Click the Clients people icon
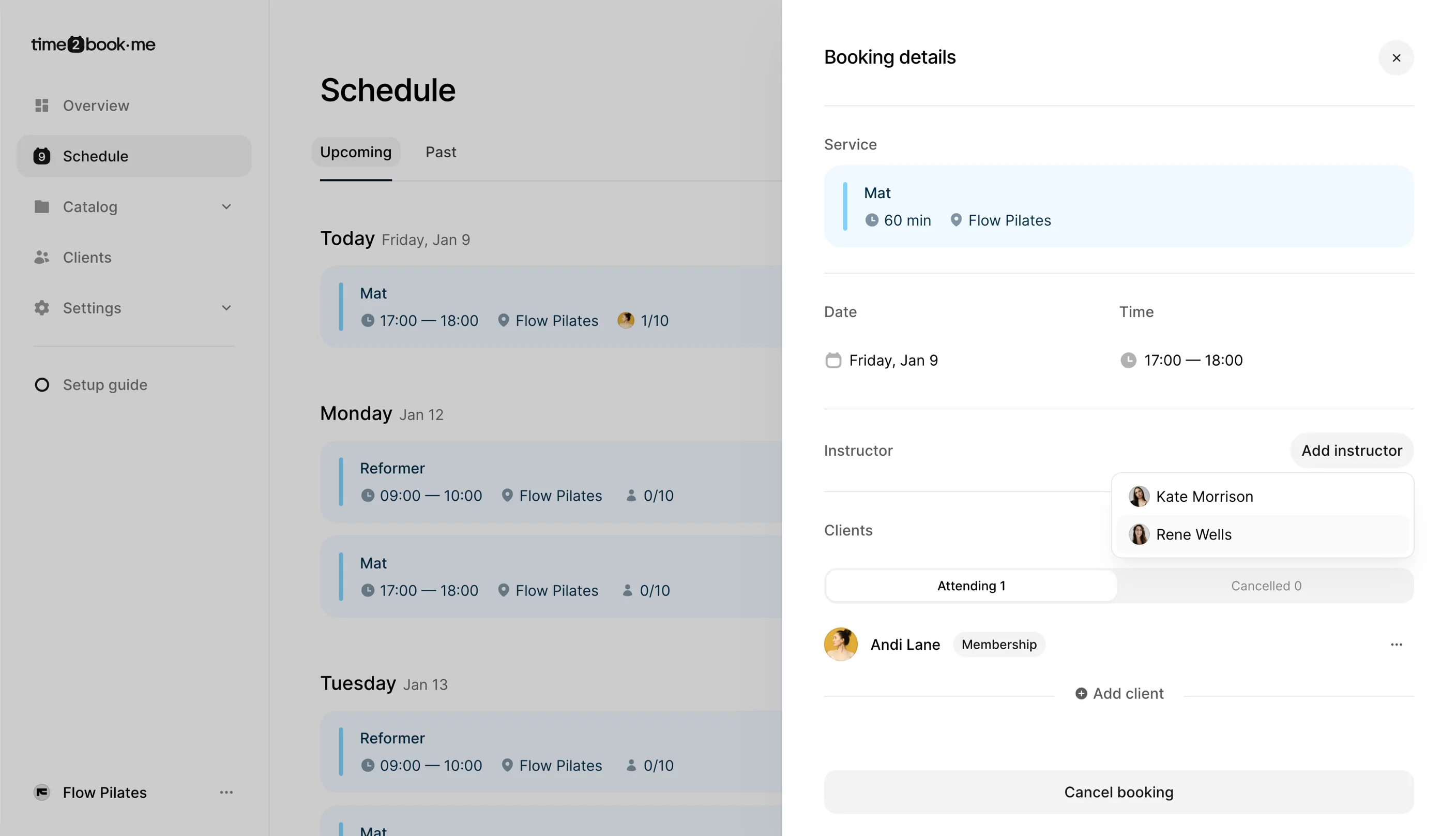 click(x=42, y=257)
